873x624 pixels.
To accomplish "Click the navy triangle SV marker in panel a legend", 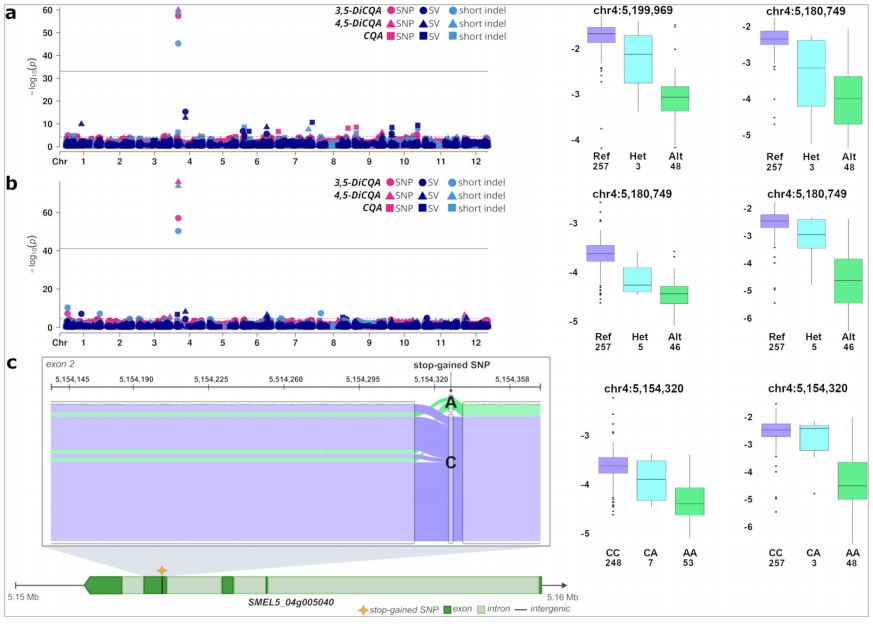I will (x=424, y=25).
